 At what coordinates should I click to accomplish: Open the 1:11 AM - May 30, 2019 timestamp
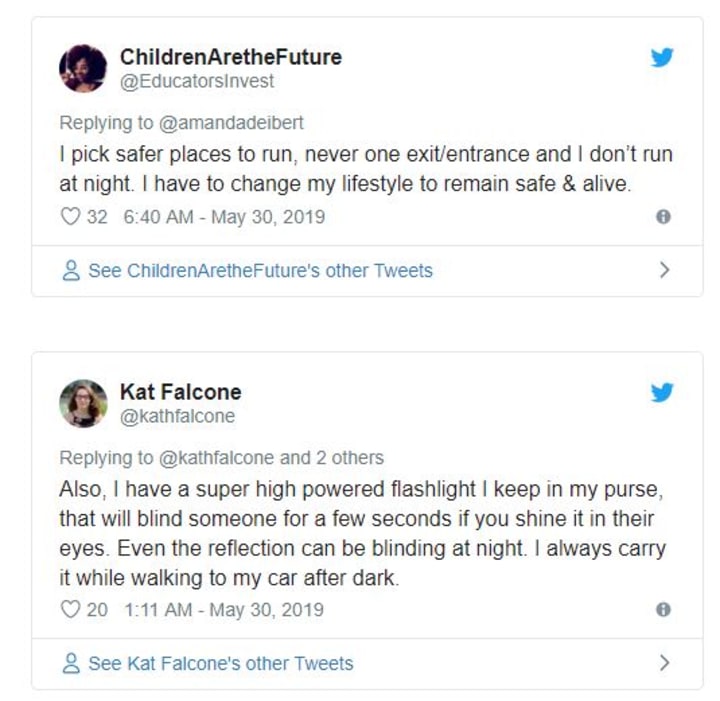[223, 610]
